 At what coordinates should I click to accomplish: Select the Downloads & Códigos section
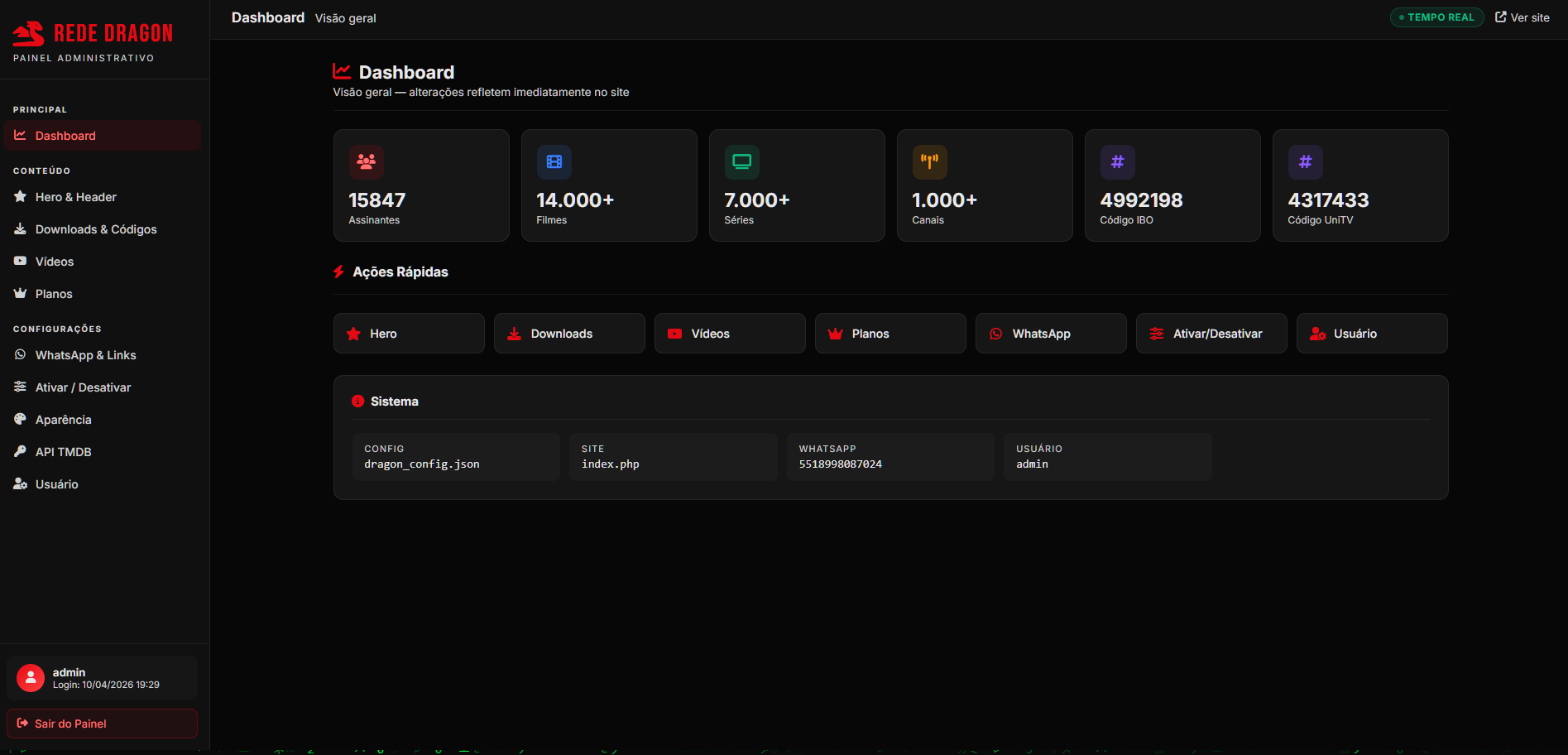(96, 229)
